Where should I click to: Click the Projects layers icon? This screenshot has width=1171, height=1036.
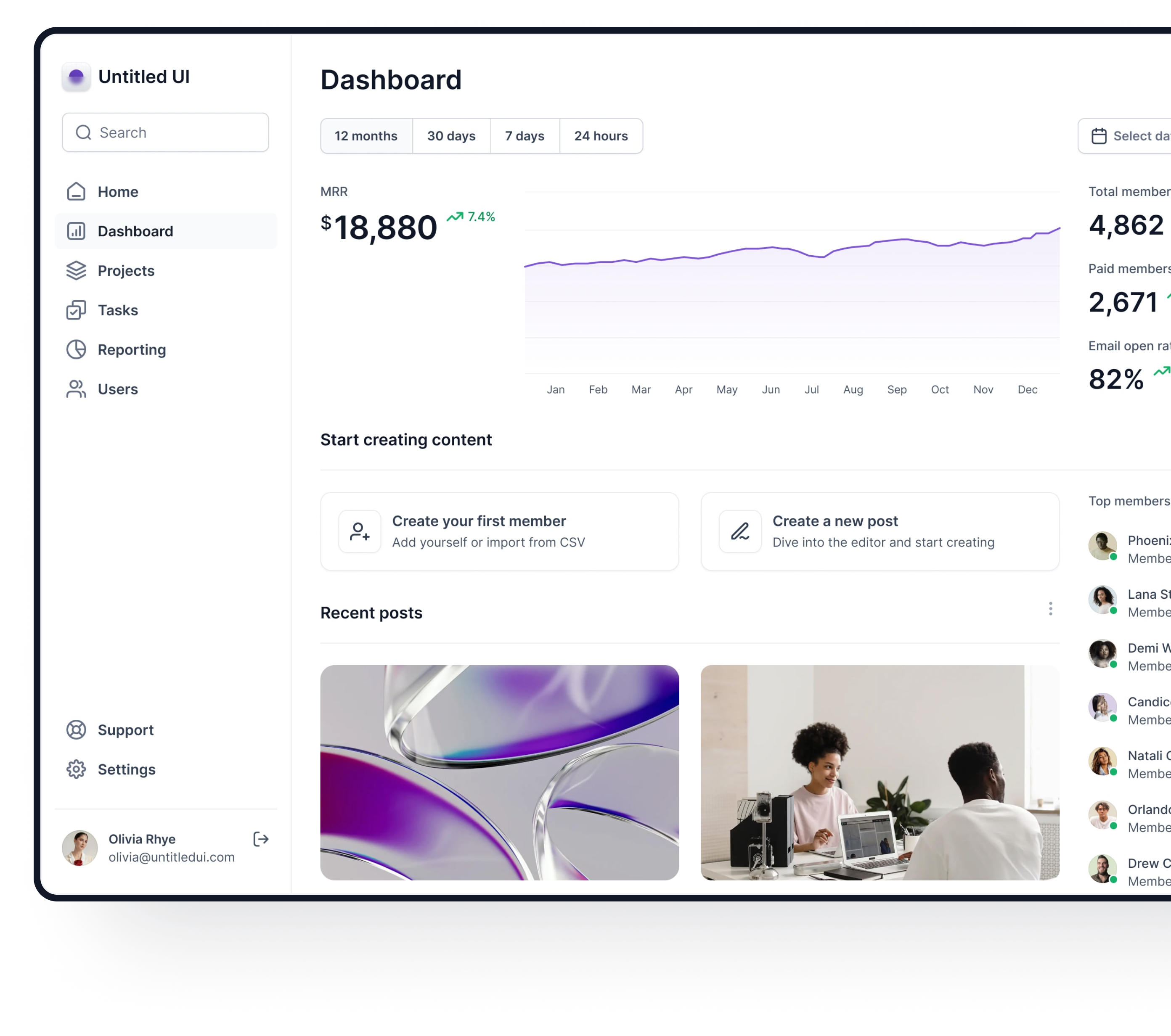pyautogui.click(x=76, y=270)
